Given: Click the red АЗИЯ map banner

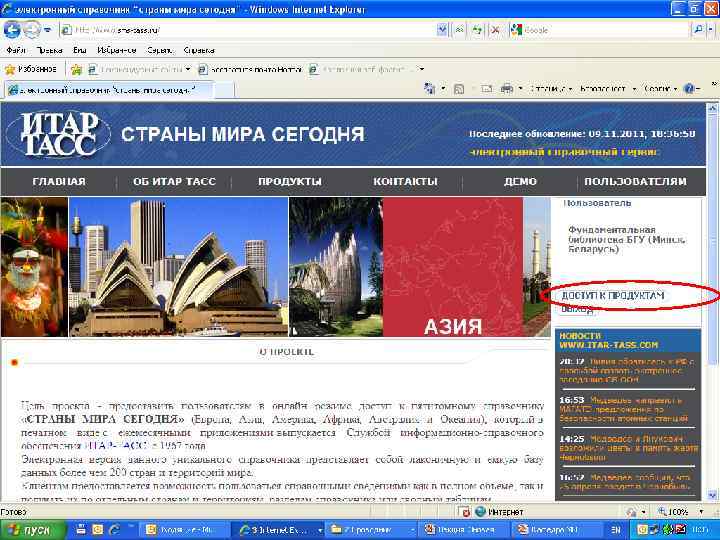Looking at the screenshot, I should tap(453, 267).
